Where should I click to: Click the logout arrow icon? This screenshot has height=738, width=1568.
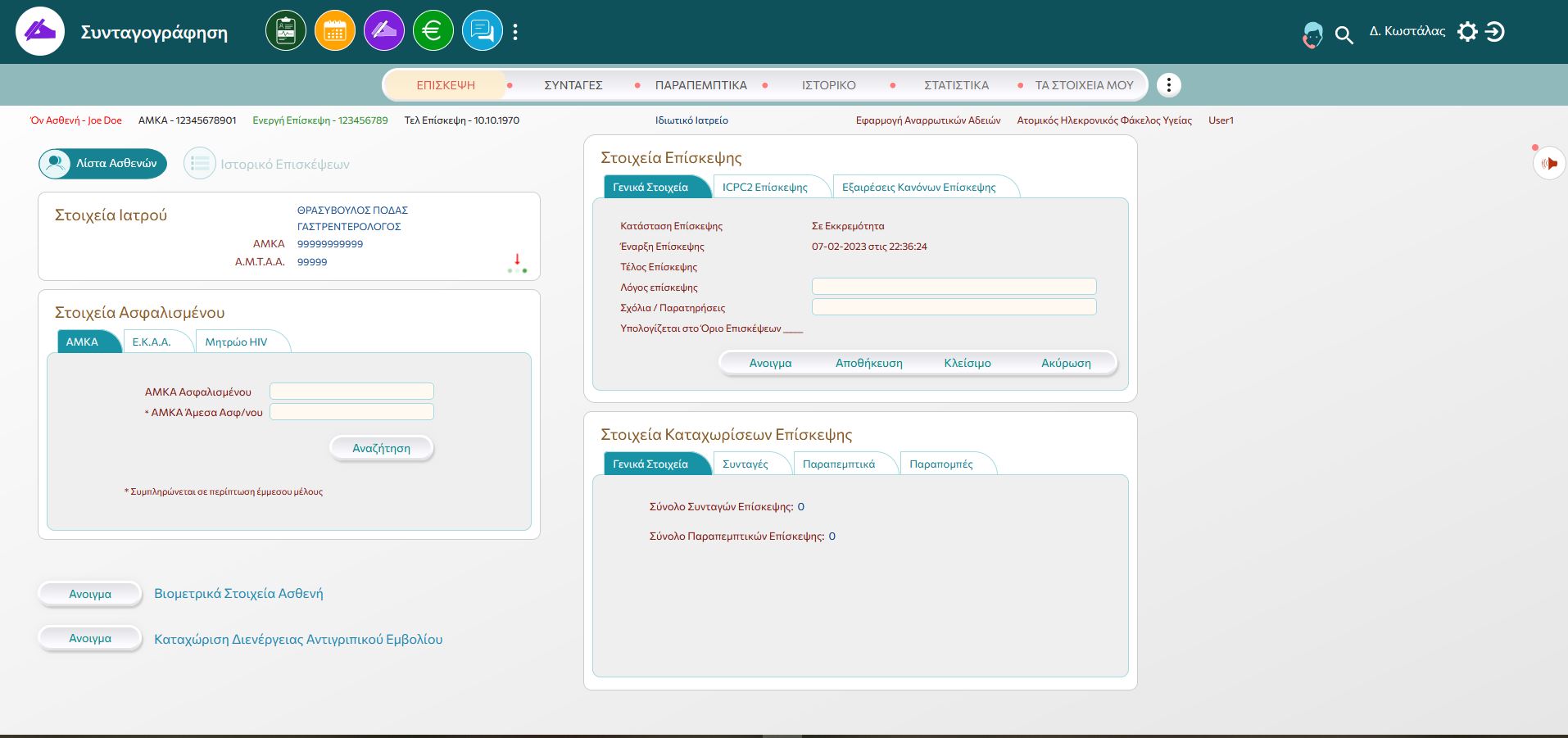pos(1495,32)
